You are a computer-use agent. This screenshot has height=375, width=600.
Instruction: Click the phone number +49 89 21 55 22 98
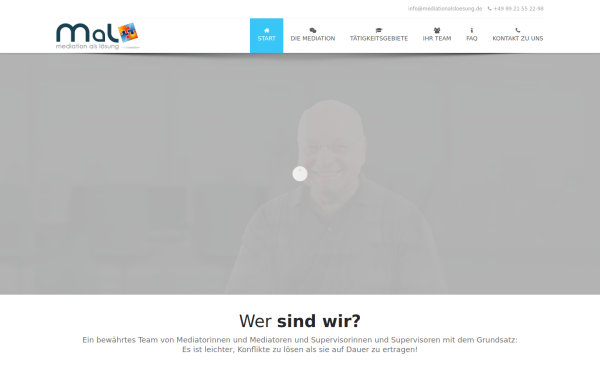pos(518,8)
